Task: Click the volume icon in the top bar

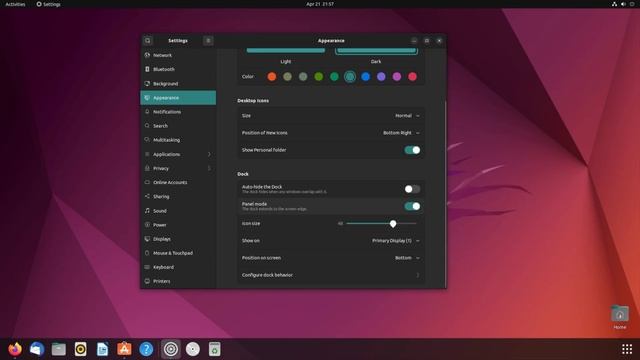Action: 623,4
